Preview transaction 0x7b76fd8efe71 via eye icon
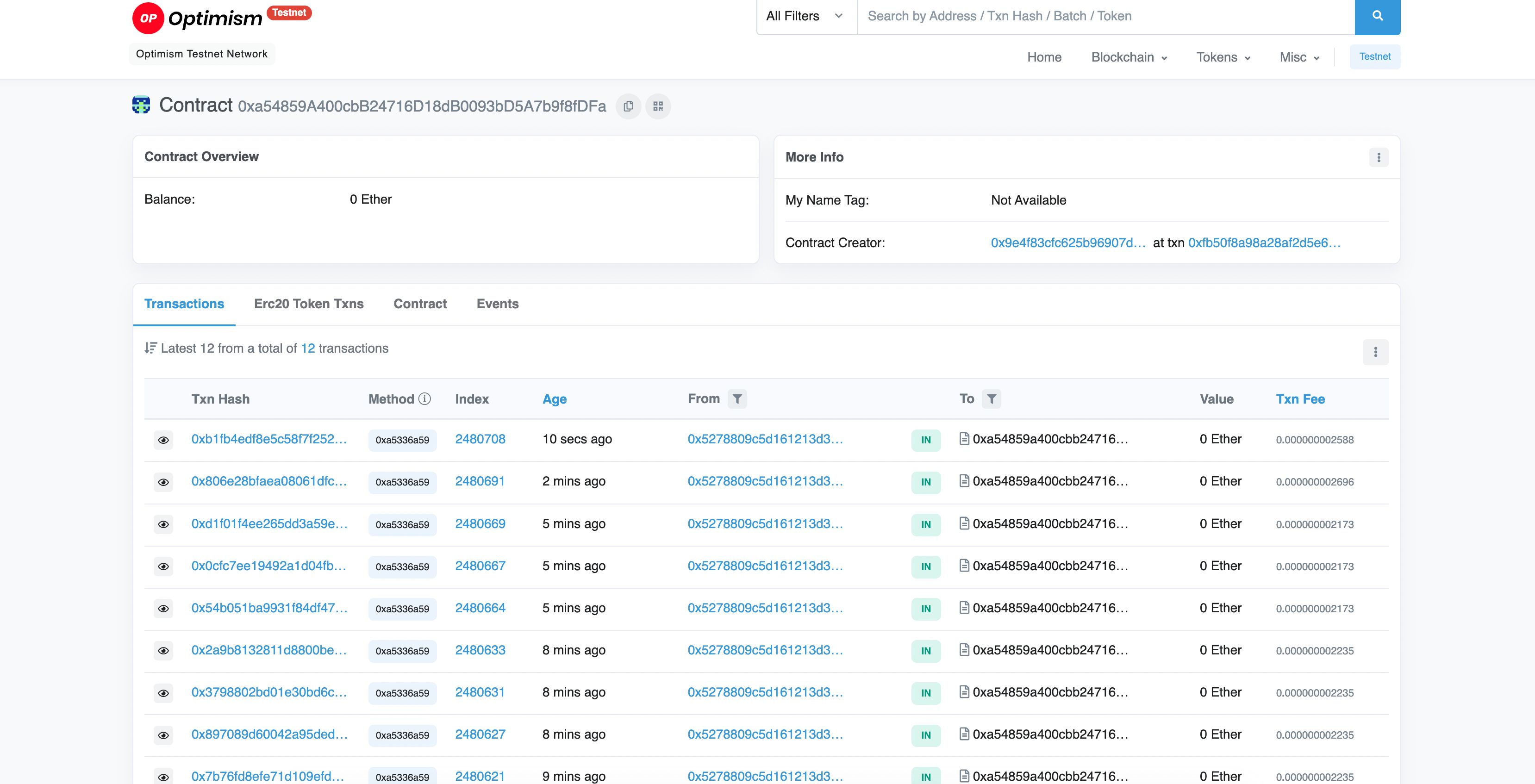The height and width of the screenshot is (784, 1535). [163, 777]
